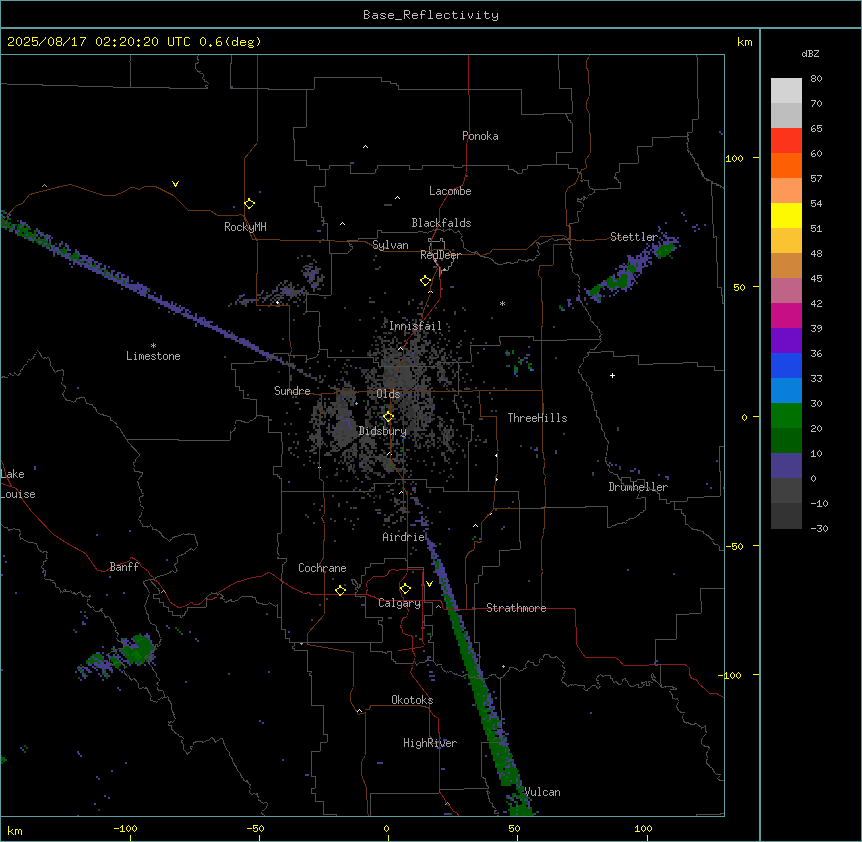The height and width of the screenshot is (842, 862).
Task: Click the -30 value on dBZ legend
Action: (x=819, y=528)
